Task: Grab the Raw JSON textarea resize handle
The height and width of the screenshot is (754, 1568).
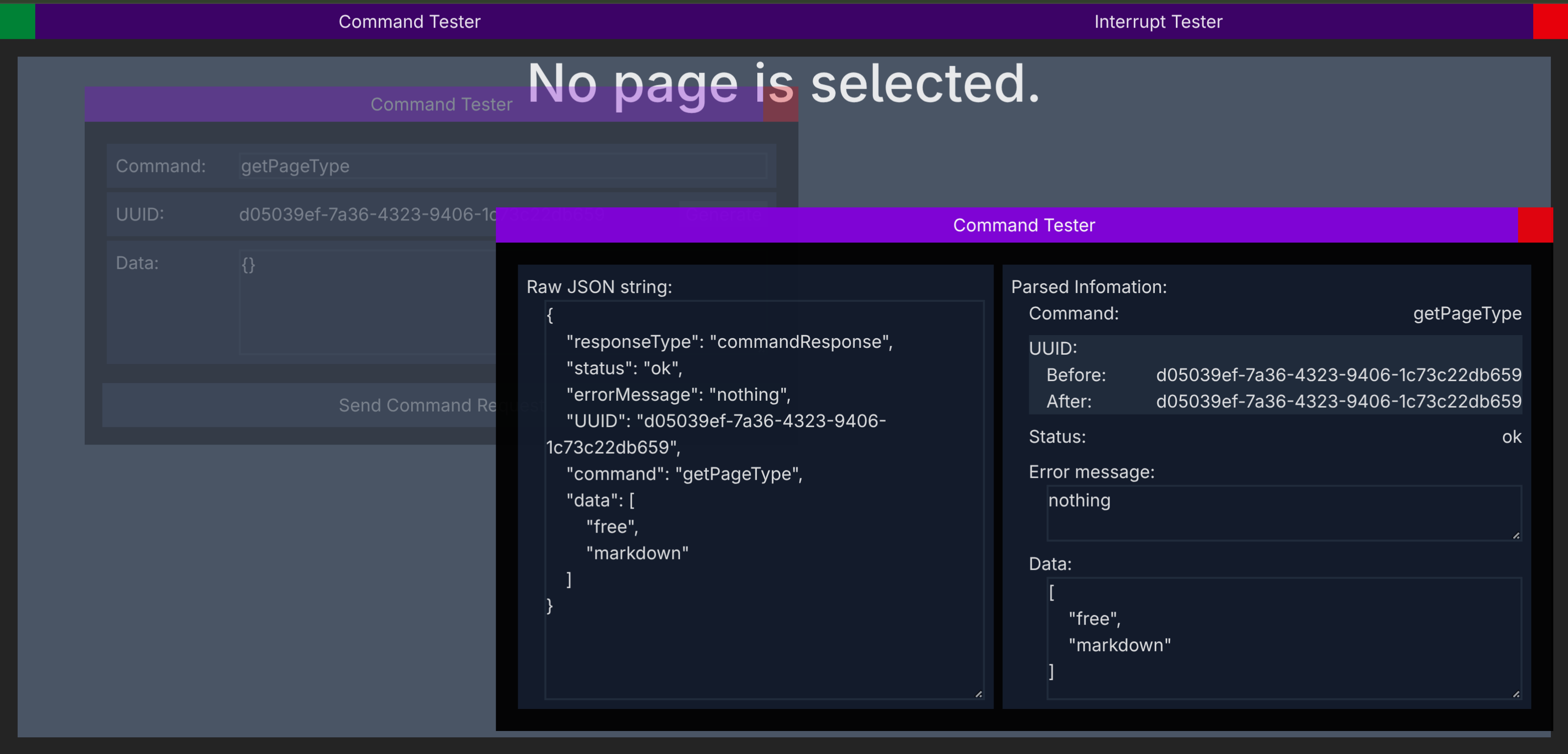Action: click(x=978, y=694)
